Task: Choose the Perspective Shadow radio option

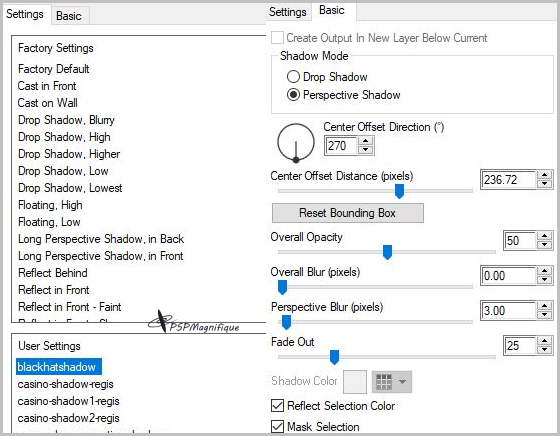Action: click(x=293, y=95)
